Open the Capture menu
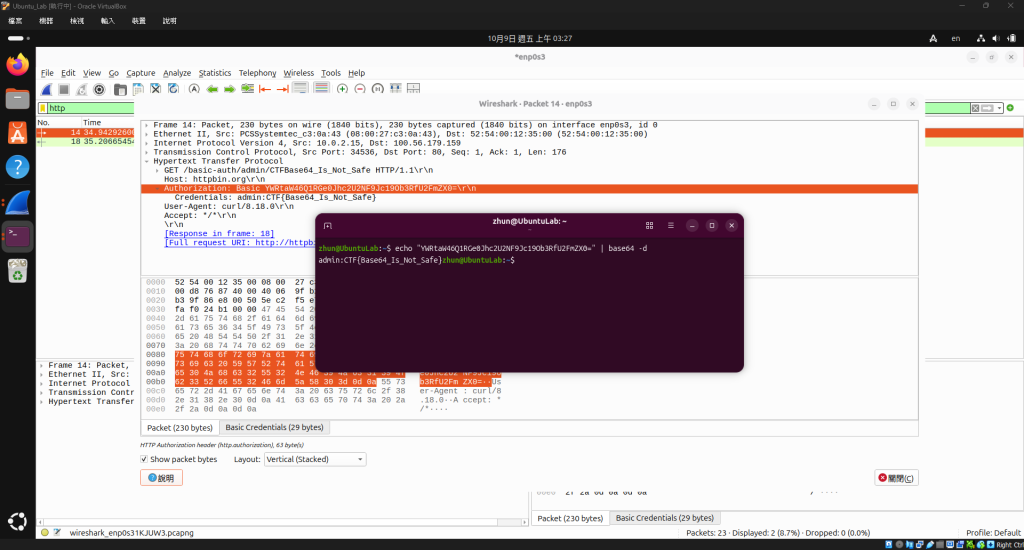 (141, 73)
